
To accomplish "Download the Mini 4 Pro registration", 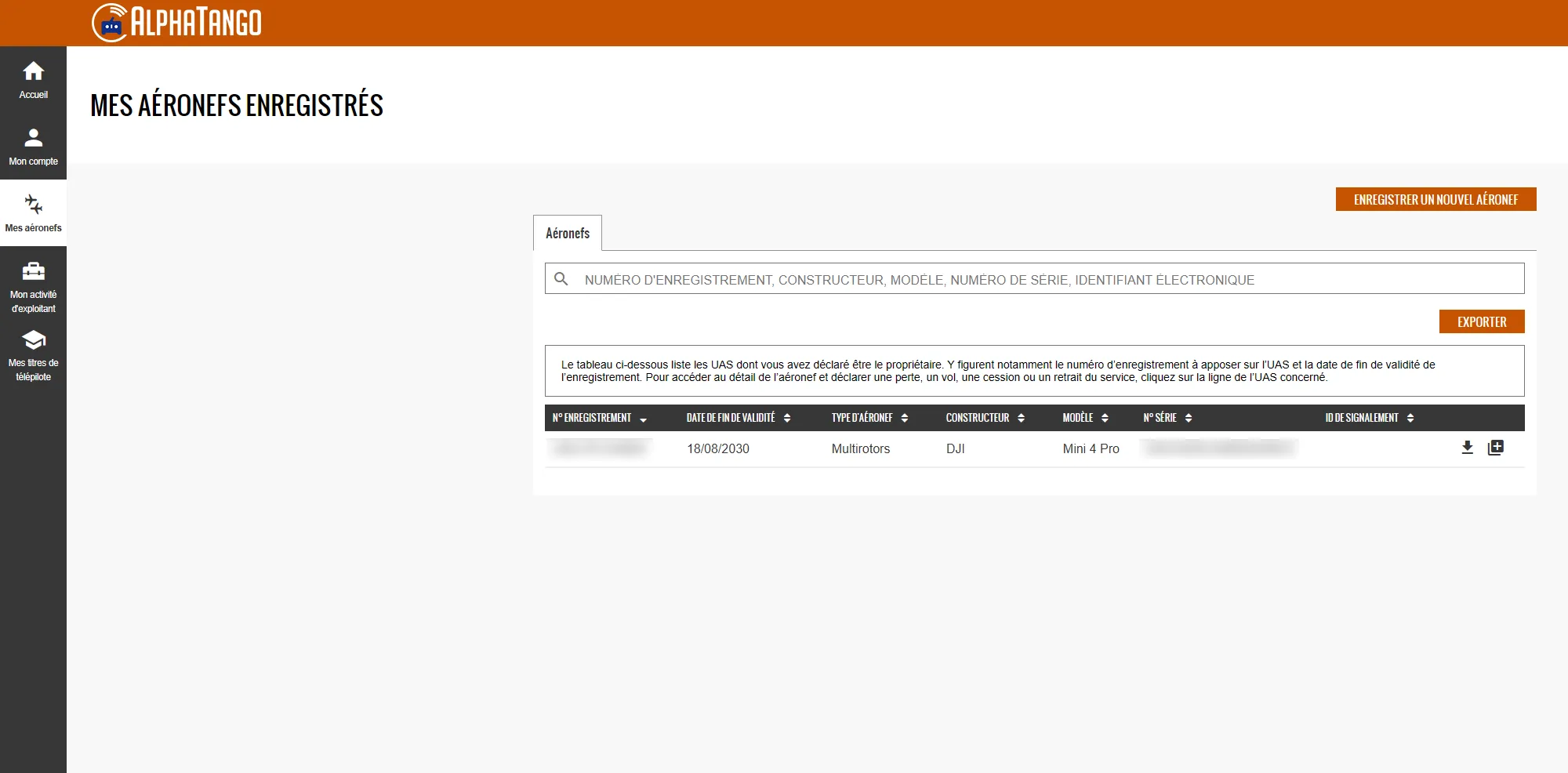I will (1467, 448).
